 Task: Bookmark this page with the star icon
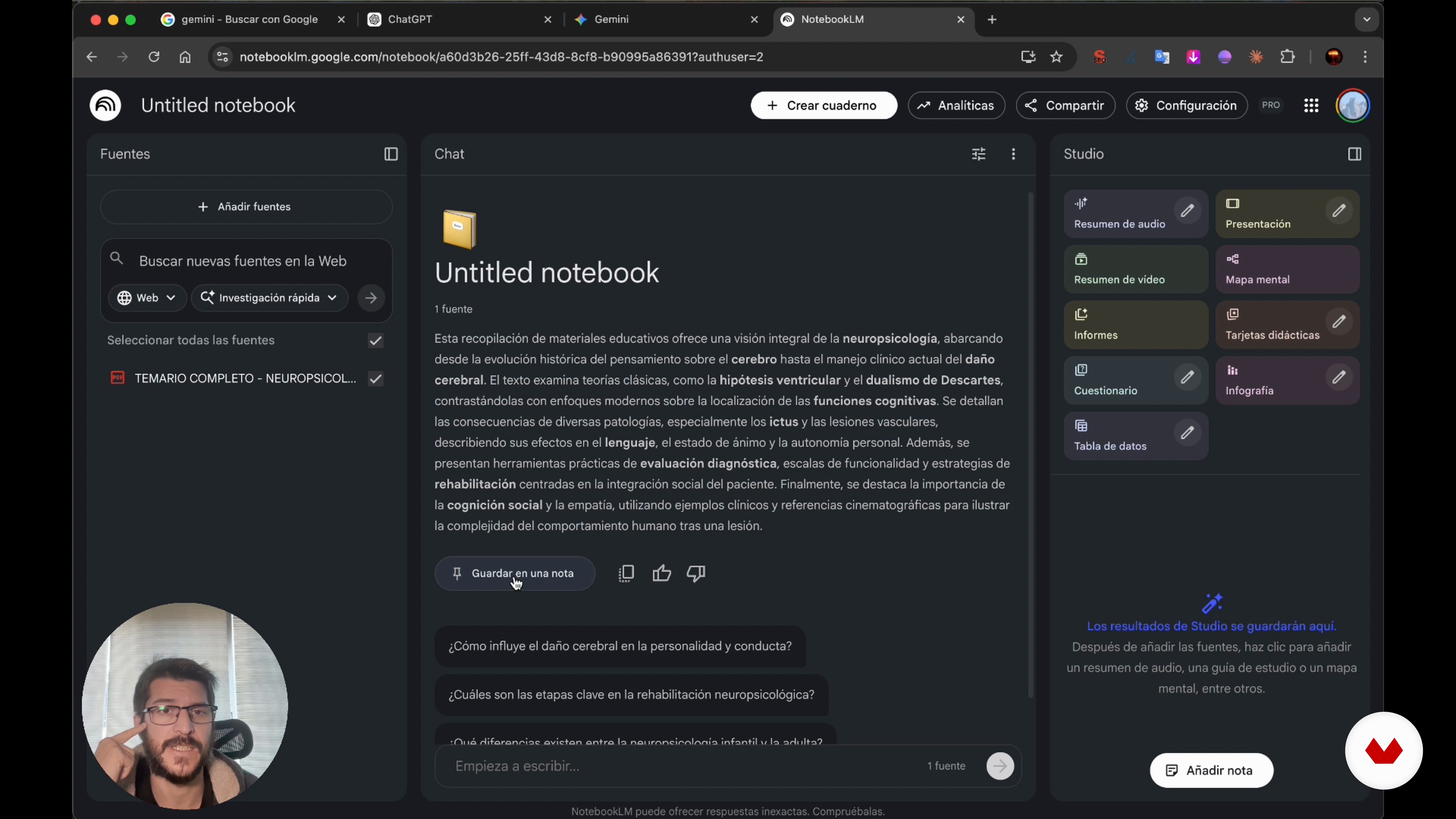click(x=1056, y=56)
